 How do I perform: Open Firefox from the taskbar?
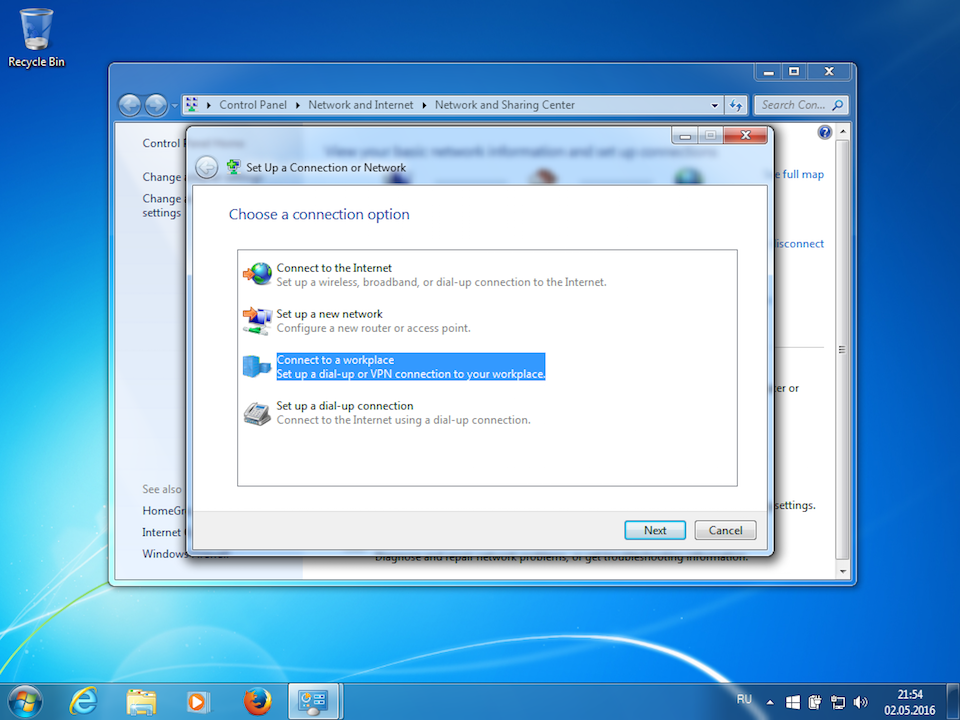click(x=257, y=701)
